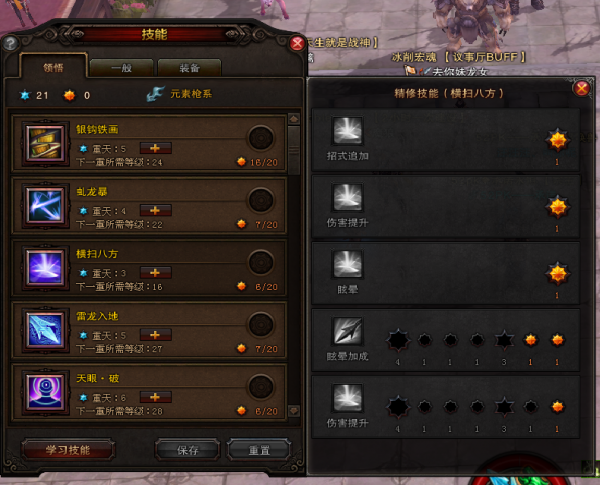Toggle the round slot beside 横扫八方
The width and height of the screenshot is (600, 485).
[x=261, y=263]
